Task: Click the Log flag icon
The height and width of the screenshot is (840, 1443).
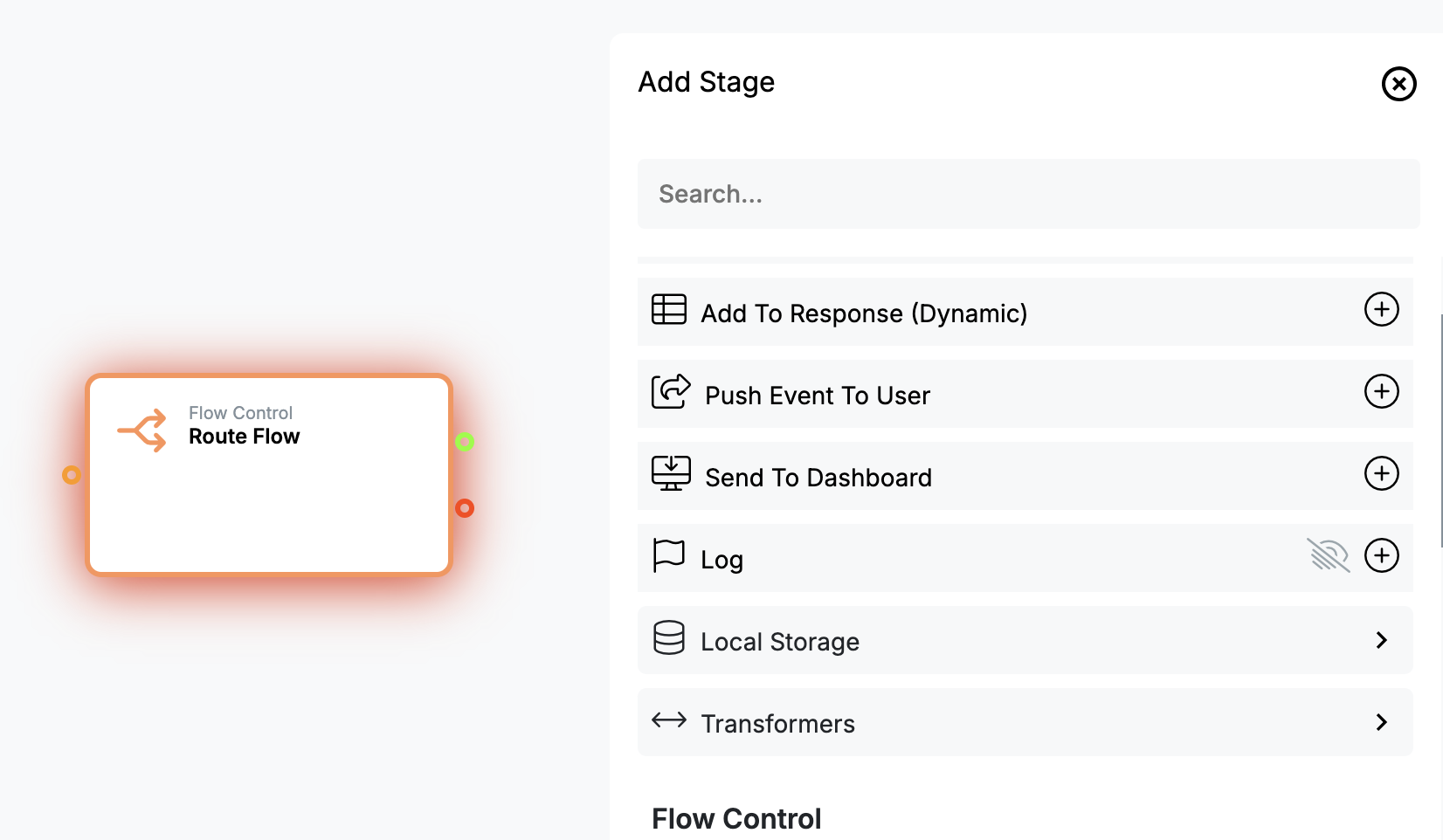Action: point(669,555)
